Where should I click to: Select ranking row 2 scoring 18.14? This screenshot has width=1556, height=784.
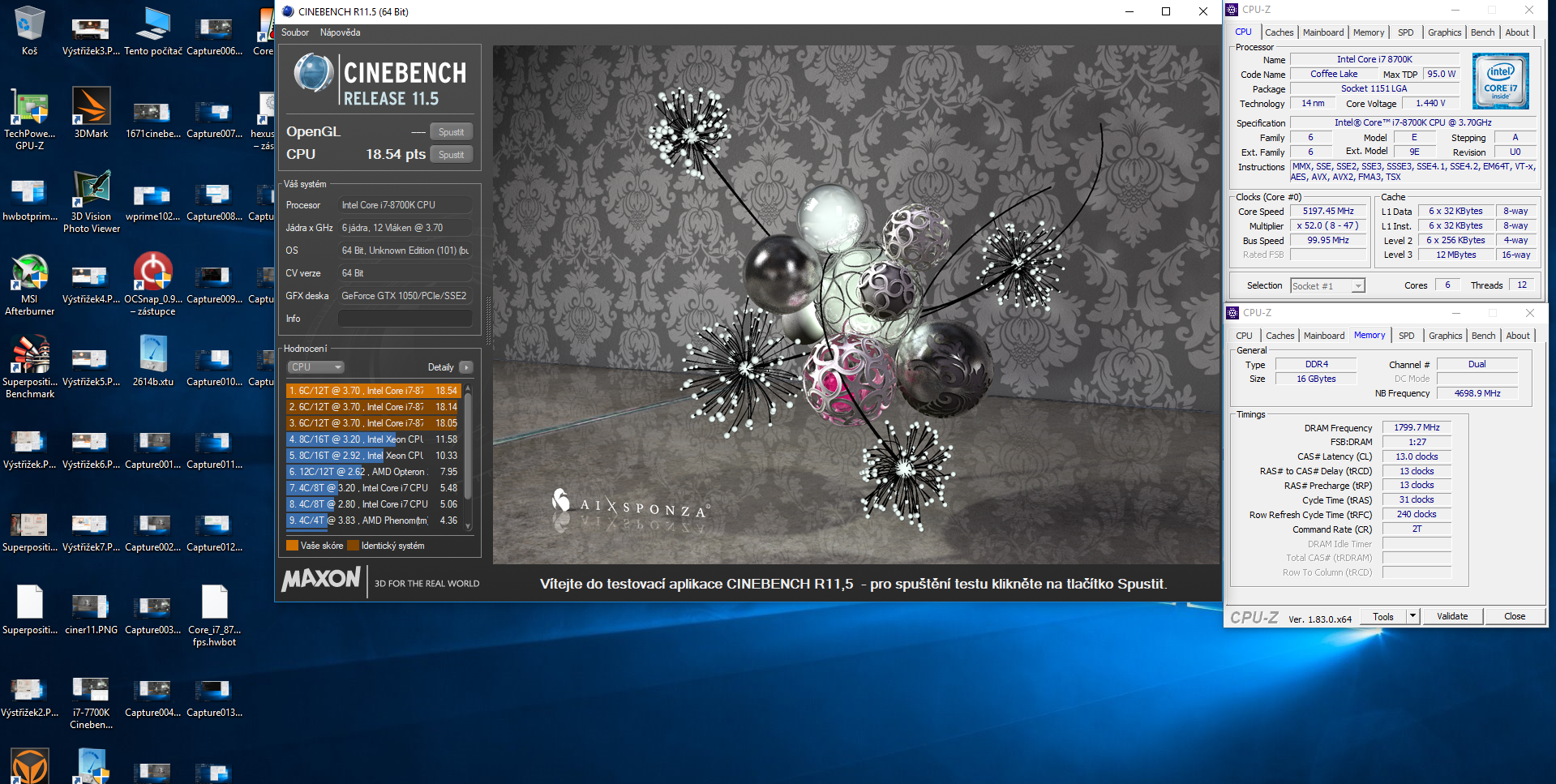point(373,407)
